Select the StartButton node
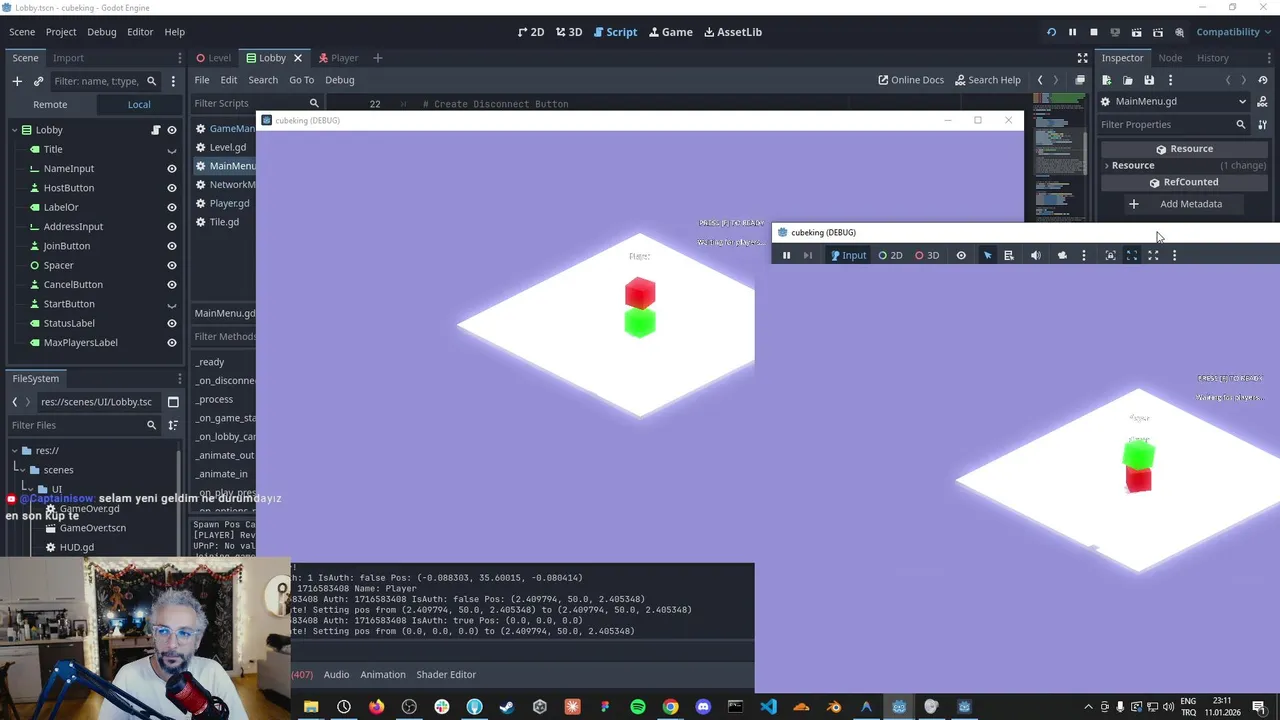This screenshot has height=720, width=1280. [x=69, y=304]
